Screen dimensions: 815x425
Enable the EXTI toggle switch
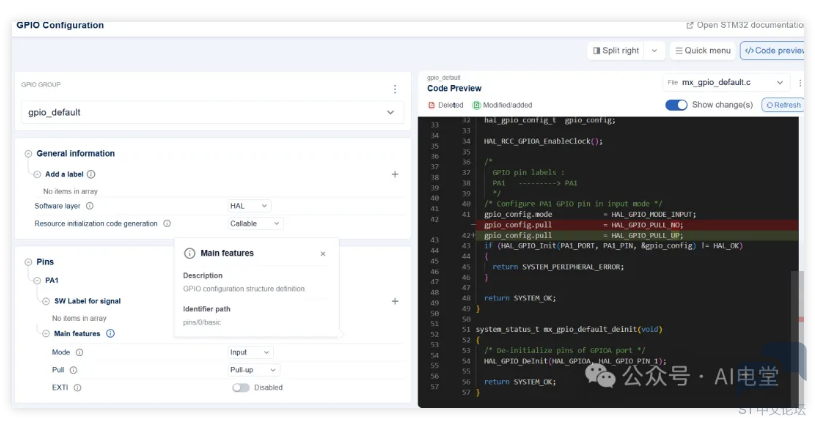[241, 387]
